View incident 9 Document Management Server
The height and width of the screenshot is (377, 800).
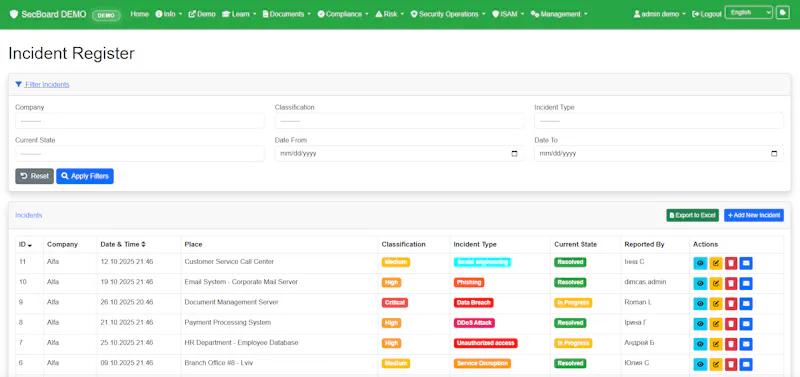tap(700, 304)
